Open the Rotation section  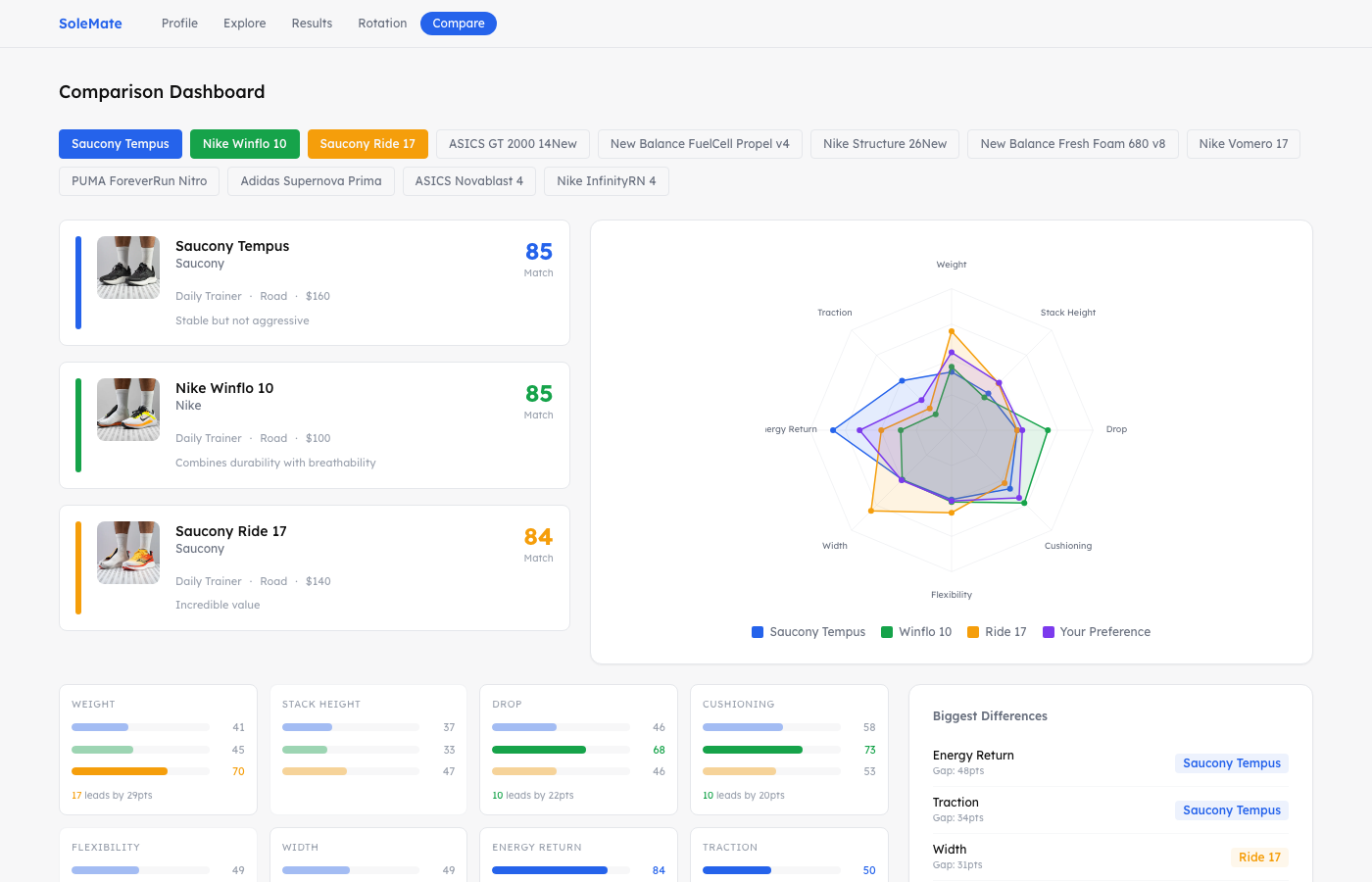click(x=382, y=23)
